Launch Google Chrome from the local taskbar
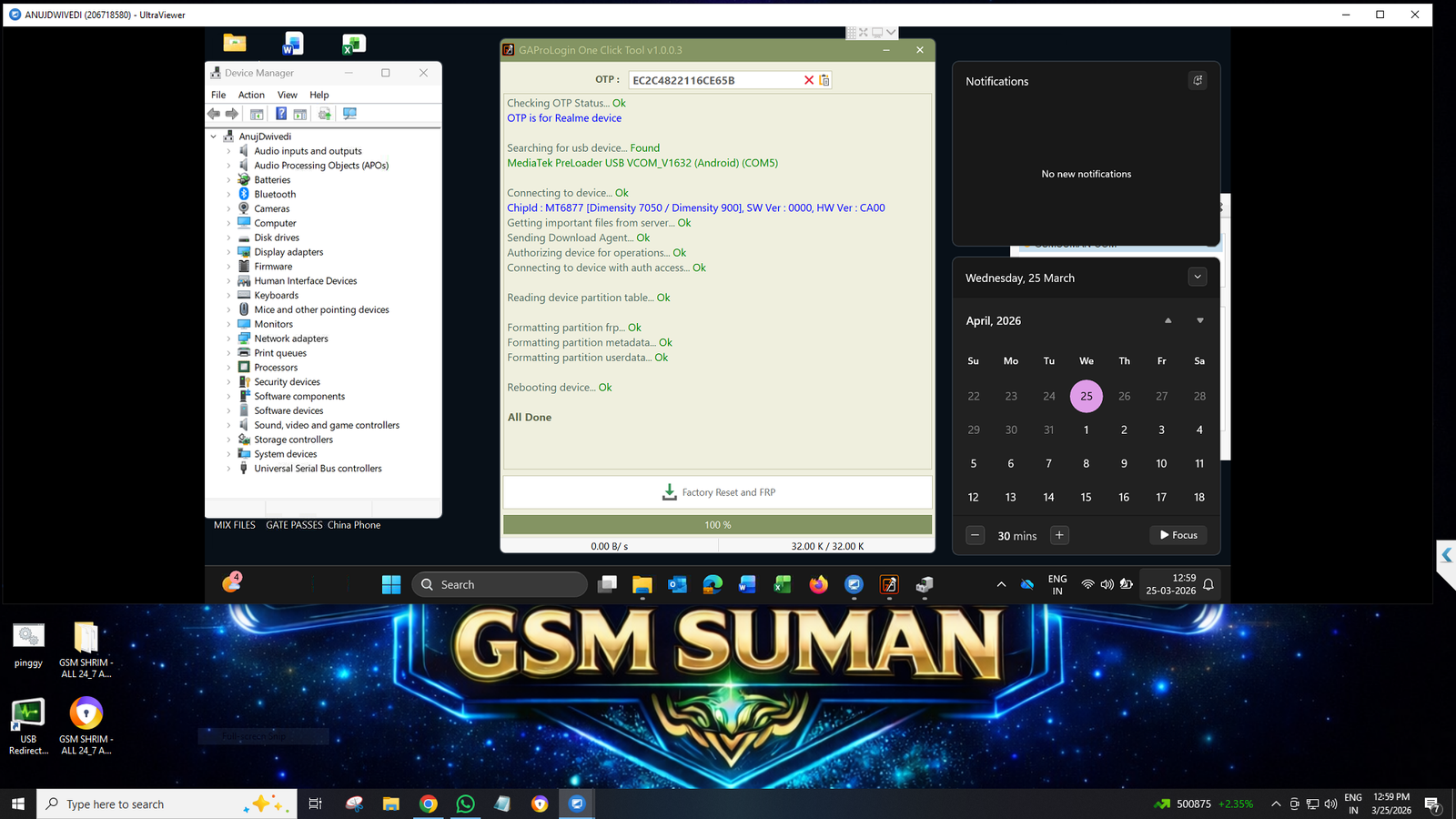This screenshot has height=819, width=1456. 429,804
